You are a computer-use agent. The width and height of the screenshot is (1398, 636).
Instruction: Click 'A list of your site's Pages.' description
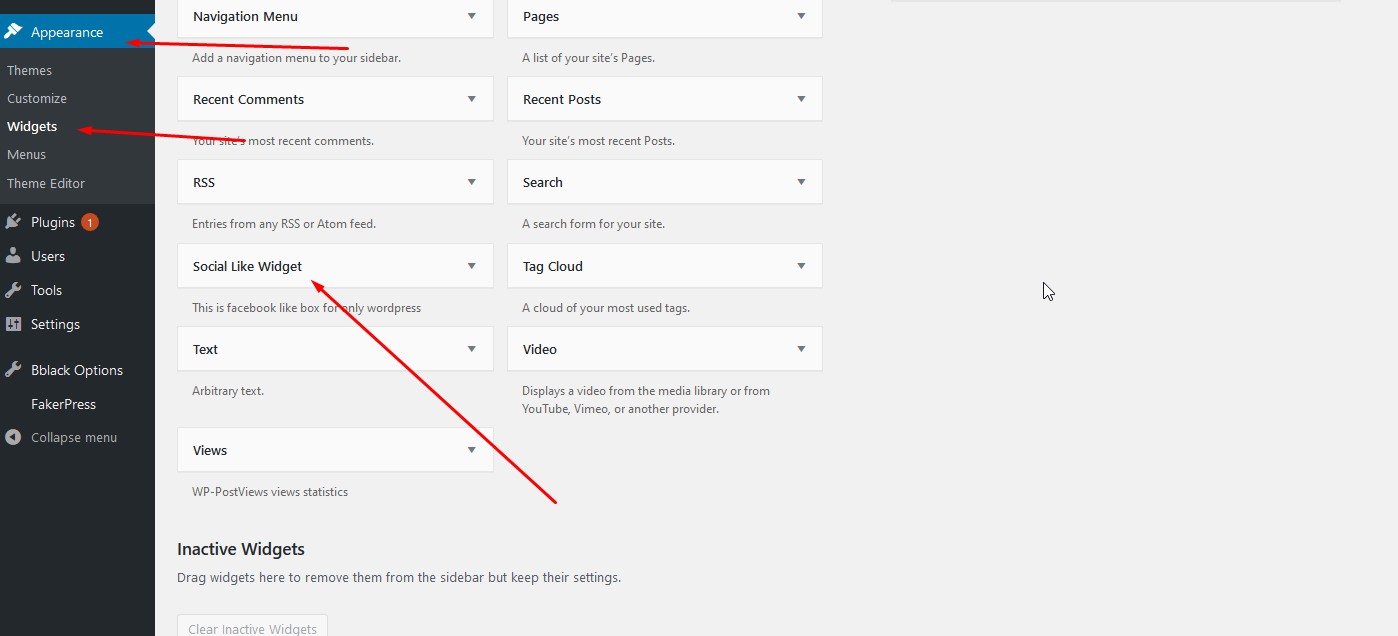tap(589, 58)
